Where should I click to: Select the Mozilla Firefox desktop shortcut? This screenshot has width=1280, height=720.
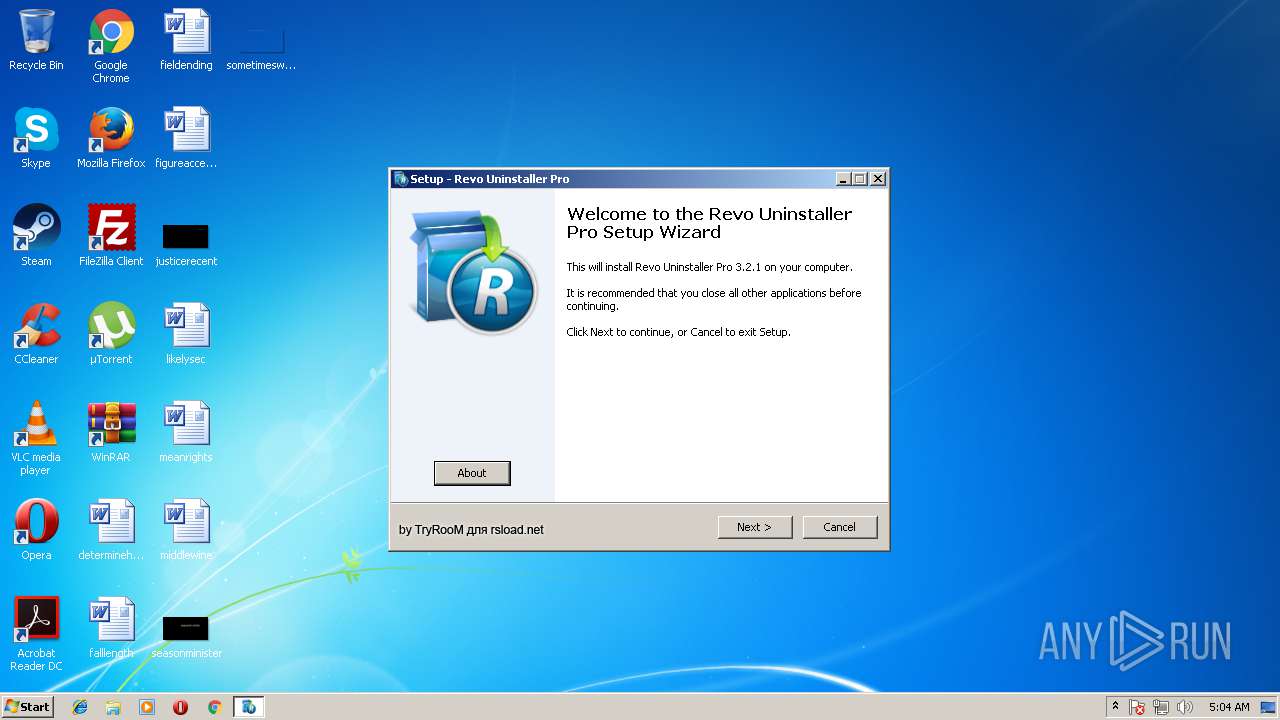pyautogui.click(x=111, y=138)
